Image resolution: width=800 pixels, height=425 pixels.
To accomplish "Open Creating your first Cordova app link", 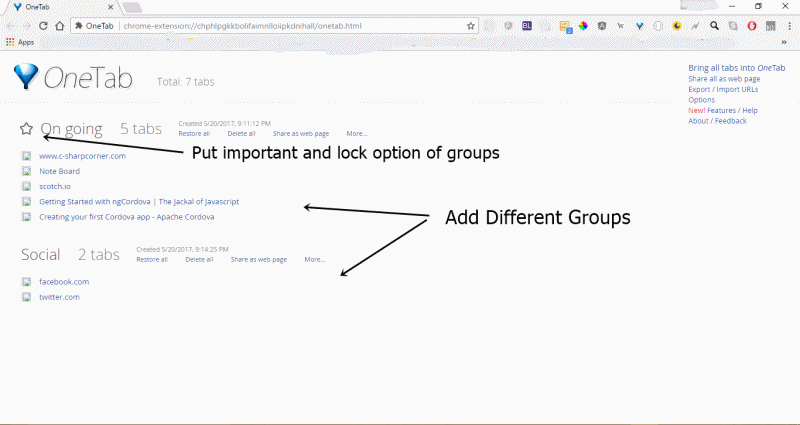I will point(127,217).
